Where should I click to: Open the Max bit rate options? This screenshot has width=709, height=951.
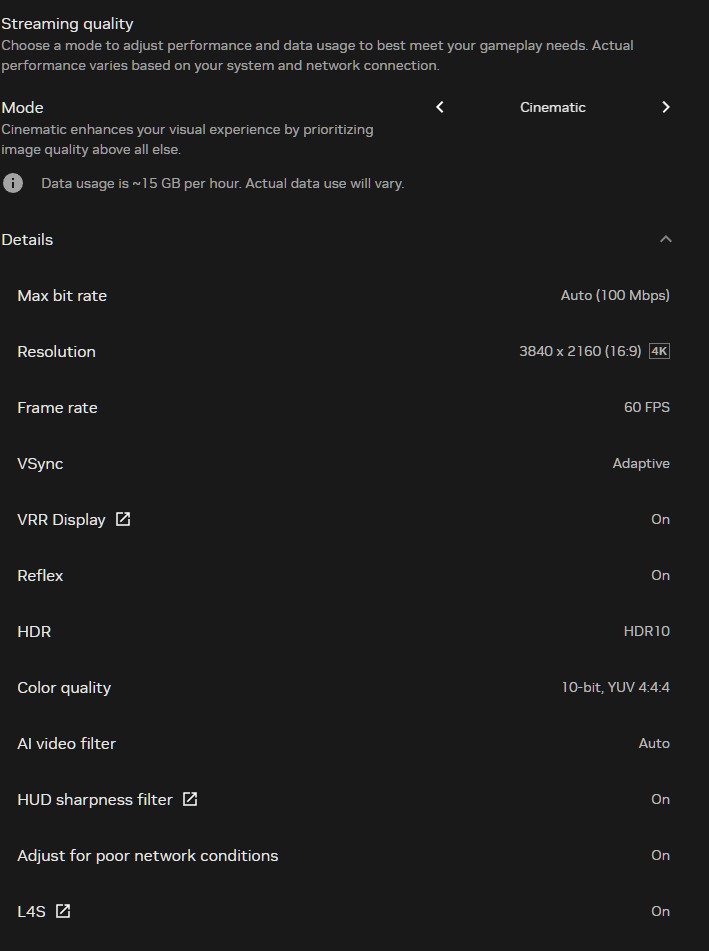pyautogui.click(x=615, y=295)
